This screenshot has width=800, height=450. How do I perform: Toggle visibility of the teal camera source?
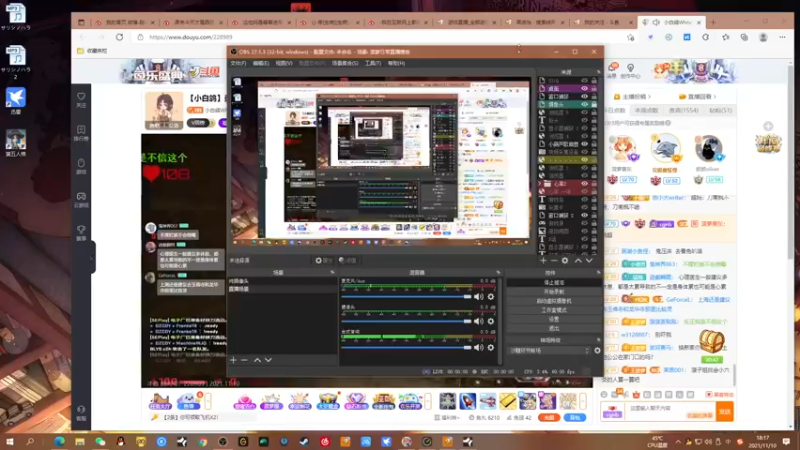pos(584,104)
